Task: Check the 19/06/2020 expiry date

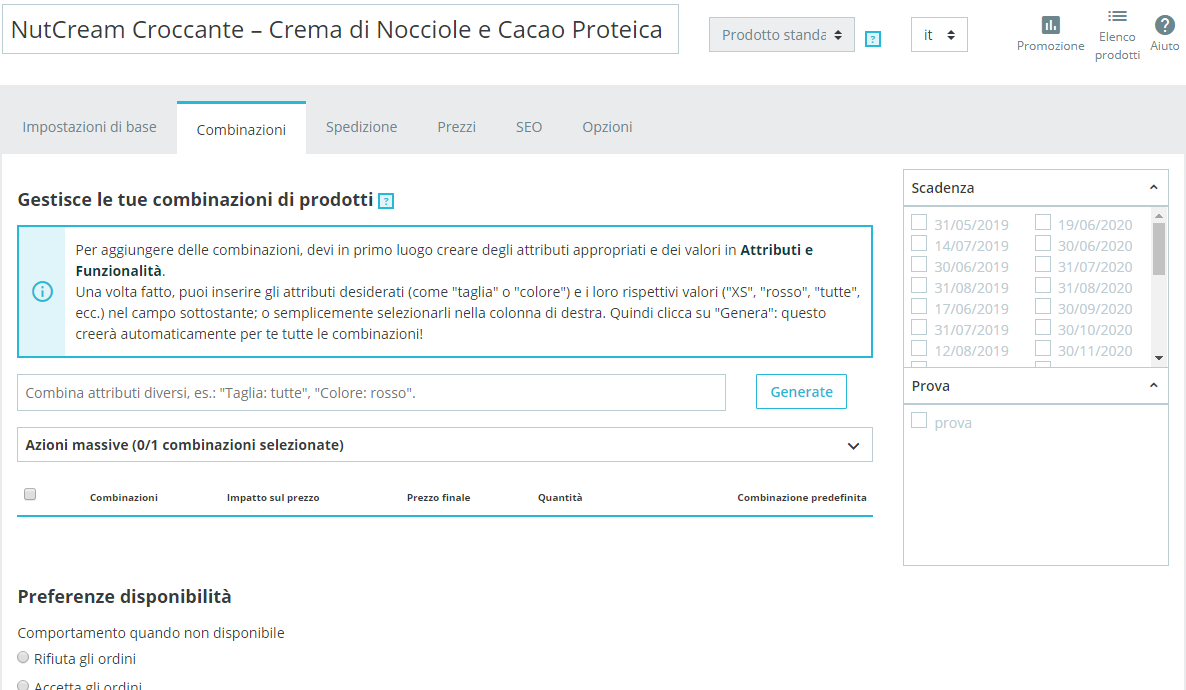Action: coord(1043,222)
